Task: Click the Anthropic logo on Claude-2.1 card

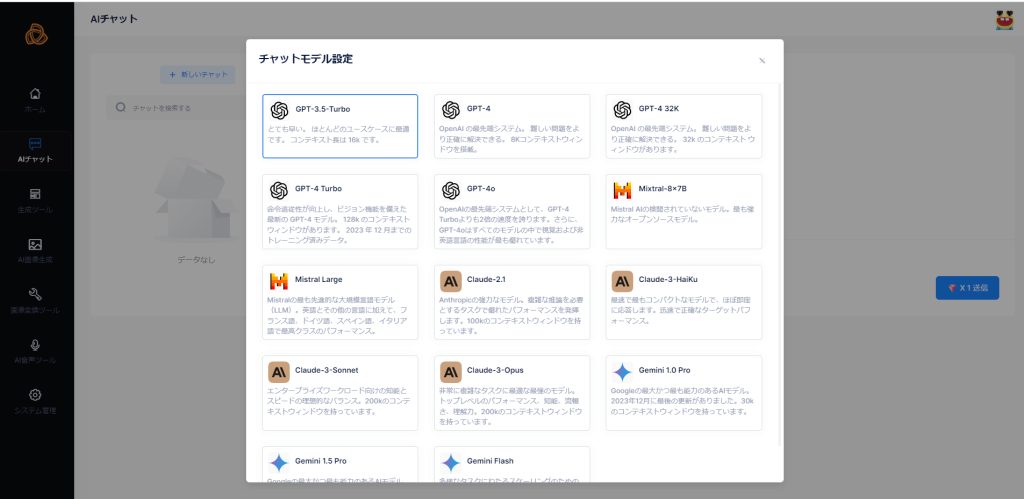Action: (451, 282)
